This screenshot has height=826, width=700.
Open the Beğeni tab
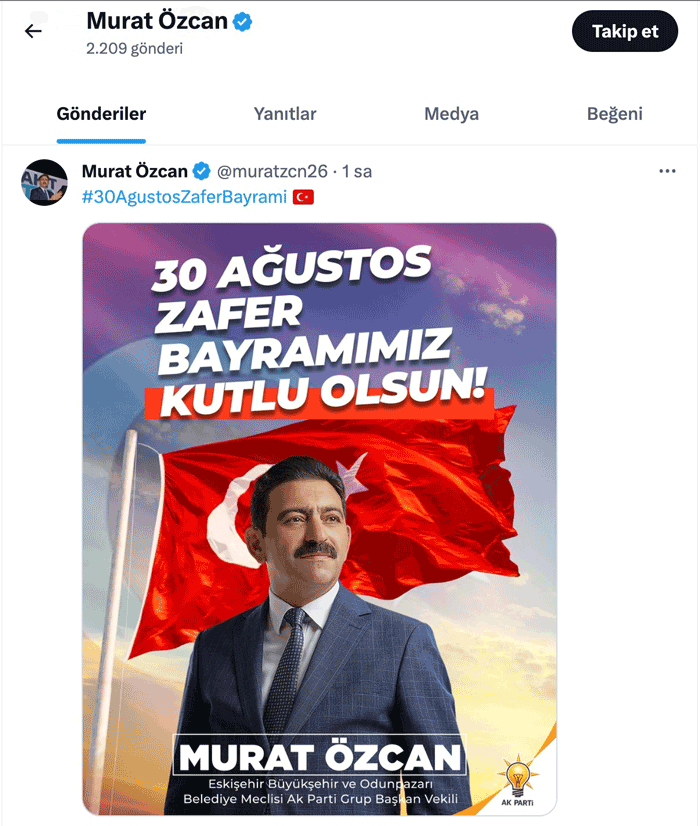[x=615, y=114]
